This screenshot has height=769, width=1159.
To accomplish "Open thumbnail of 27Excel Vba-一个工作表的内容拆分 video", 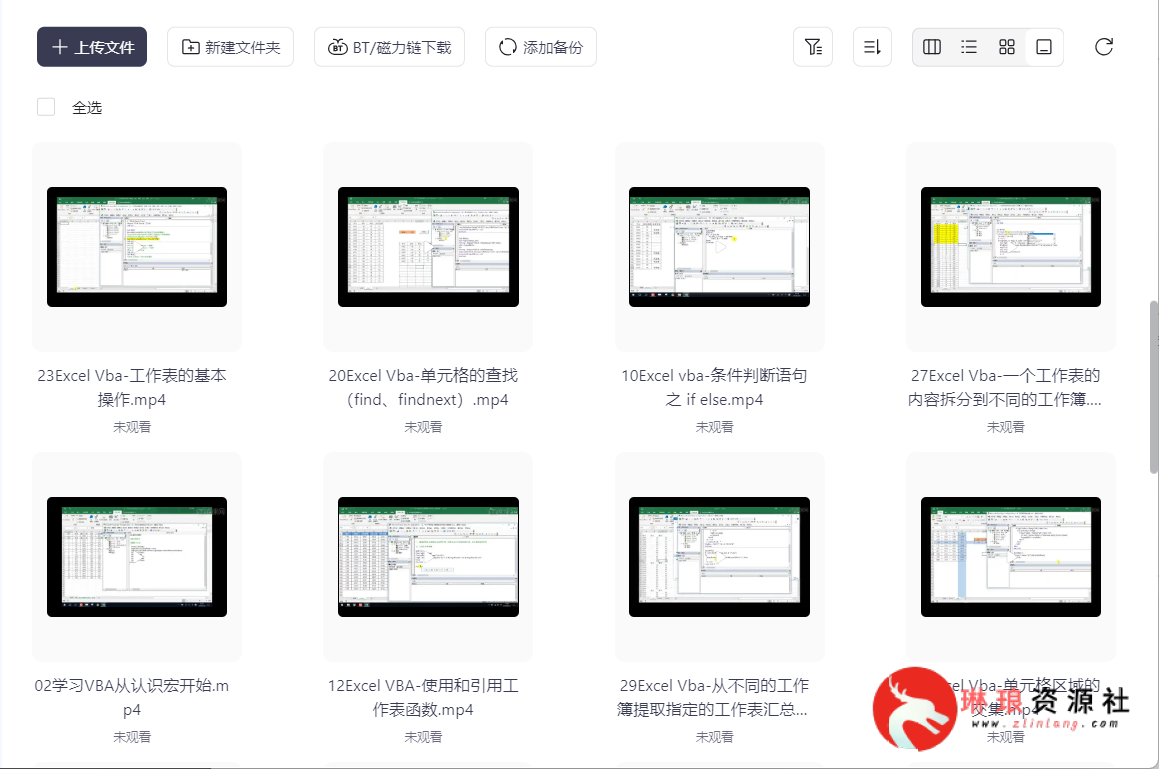I will [1010, 247].
